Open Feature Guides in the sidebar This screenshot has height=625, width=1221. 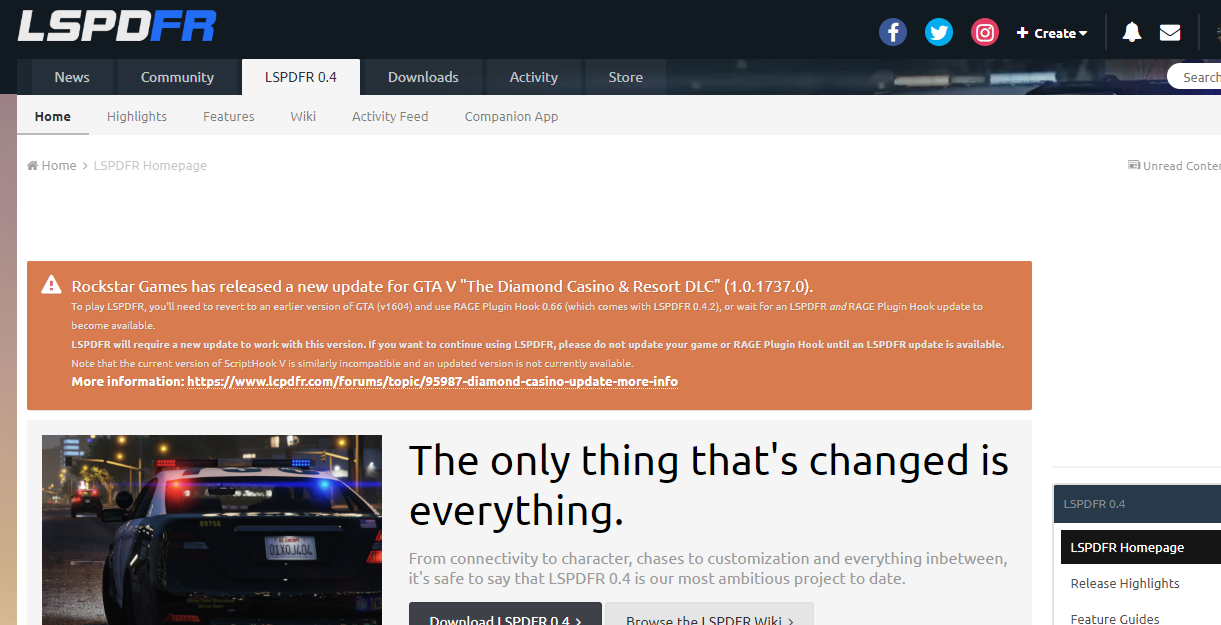coord(1115,619)
